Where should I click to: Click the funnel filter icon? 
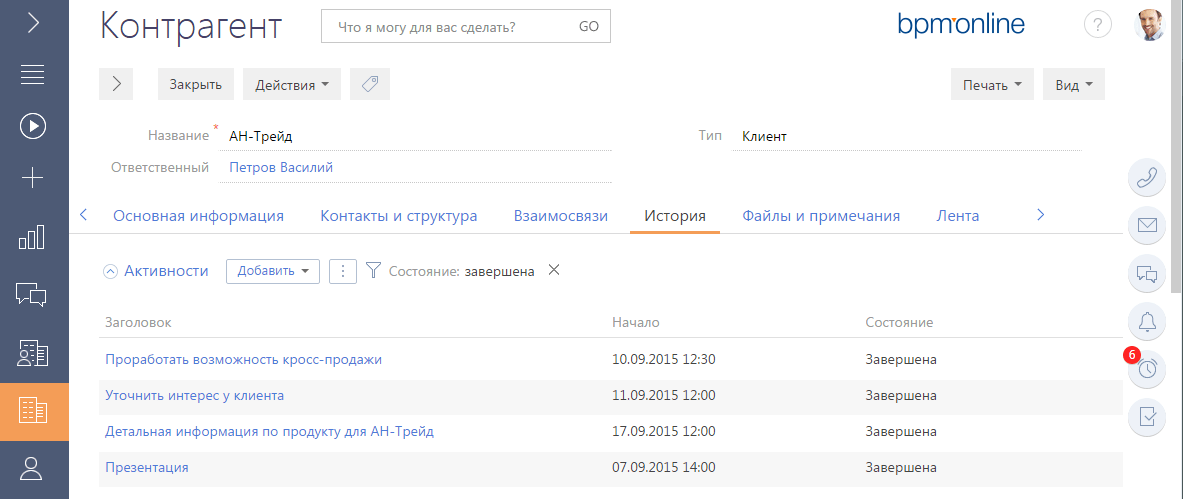tap(373, 271)
